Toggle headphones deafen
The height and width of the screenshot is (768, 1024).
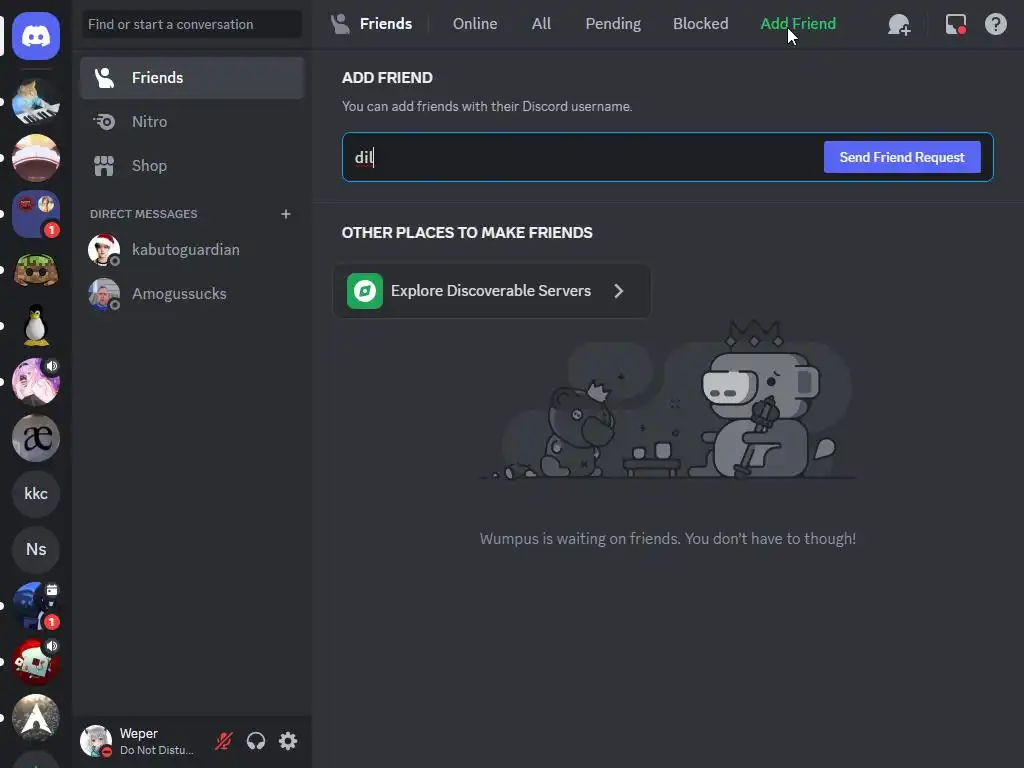(256, 741)
